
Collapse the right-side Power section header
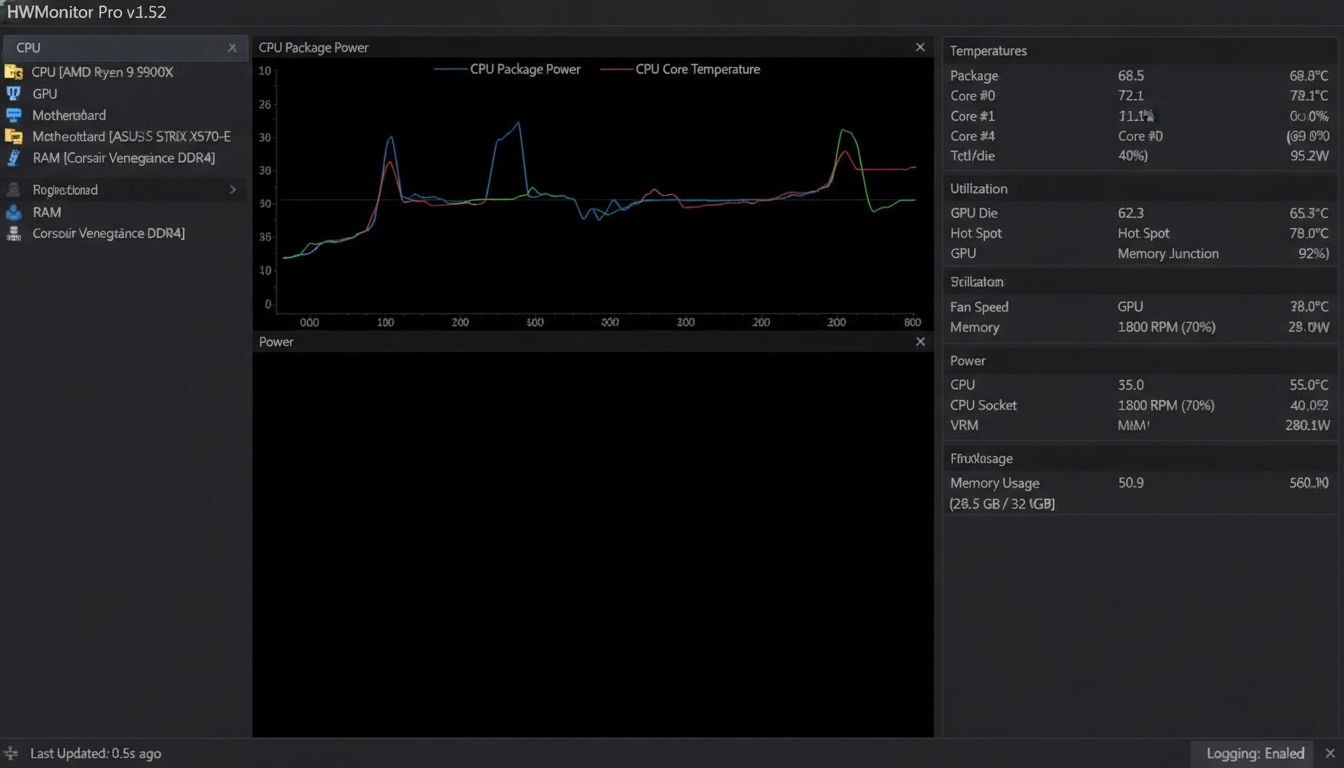coord(1140,360)
